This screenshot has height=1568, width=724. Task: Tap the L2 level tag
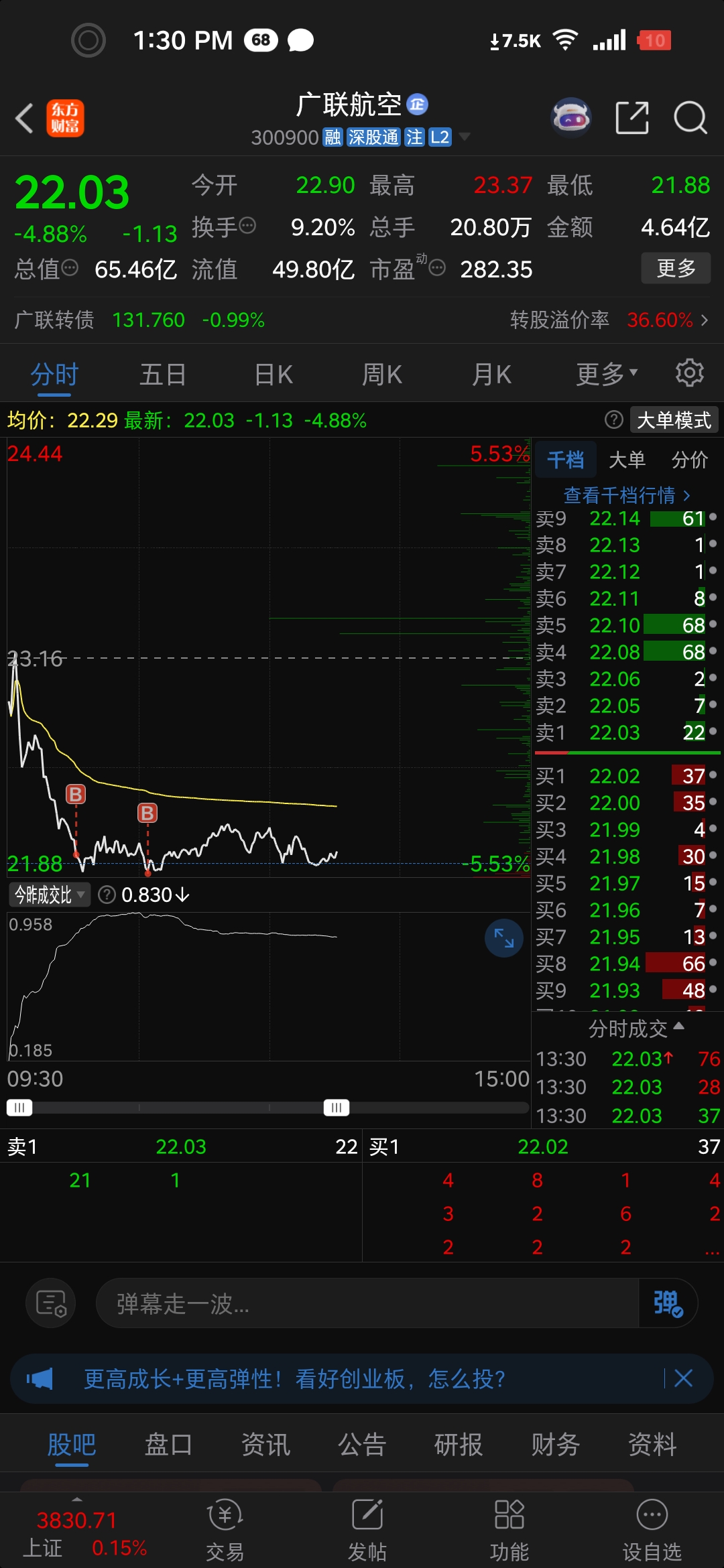(x=440, y=137)
